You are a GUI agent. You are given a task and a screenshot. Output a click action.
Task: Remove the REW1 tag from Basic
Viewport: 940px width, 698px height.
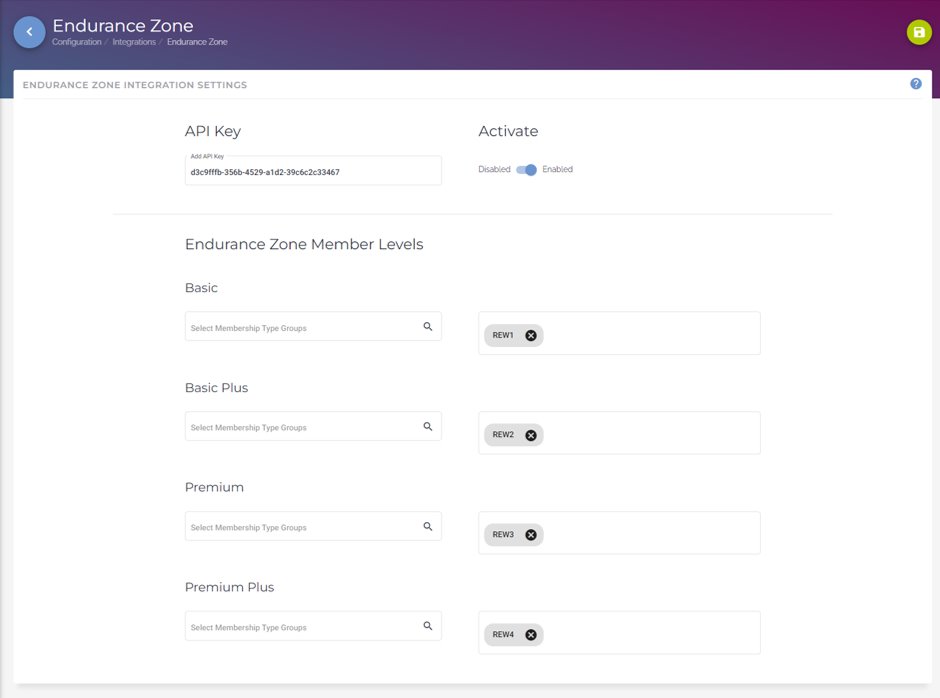(530, 335)
